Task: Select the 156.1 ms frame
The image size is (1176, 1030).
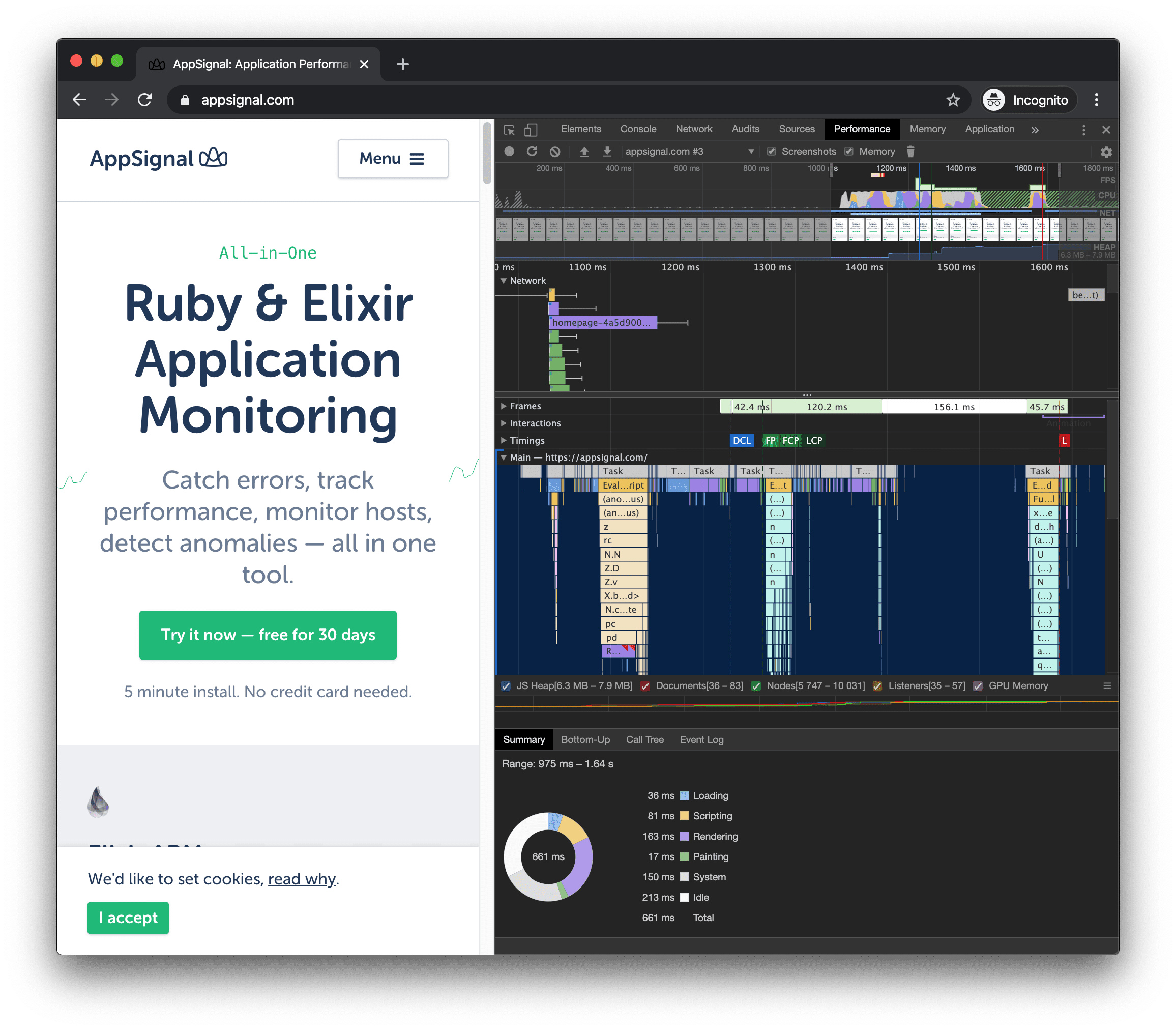Action: (954, 407)
